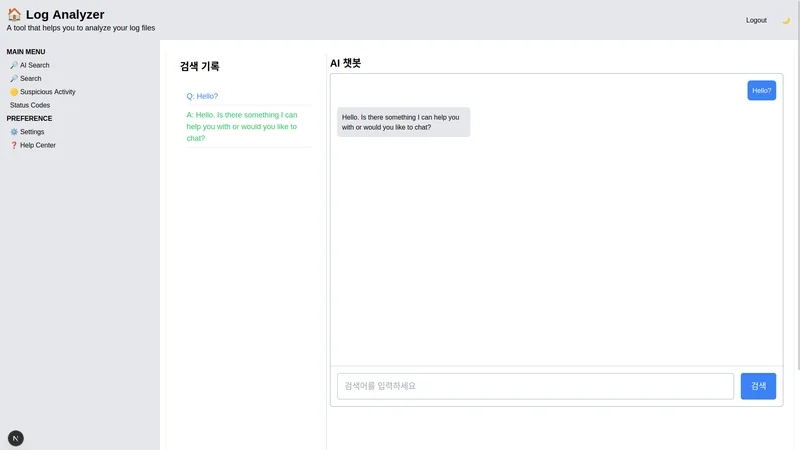Open Suspicious Activity page
Image resolution: width=800 pixels, height=450 pixels.
[43, 92]
